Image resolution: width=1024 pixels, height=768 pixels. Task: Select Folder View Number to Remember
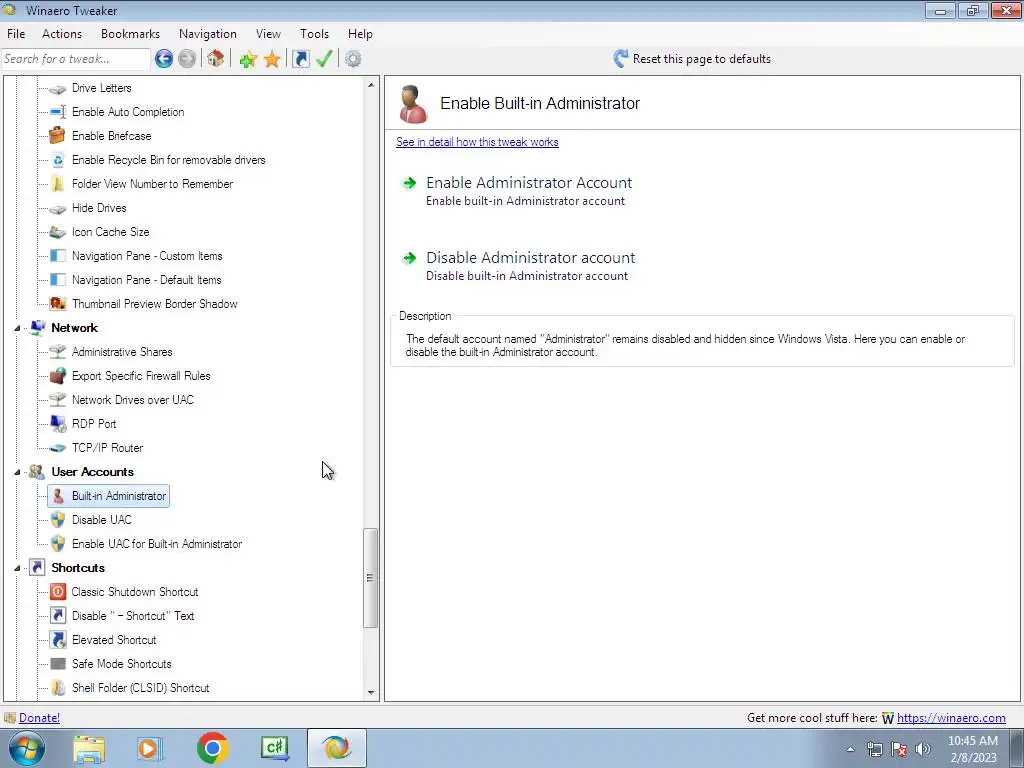152,184
